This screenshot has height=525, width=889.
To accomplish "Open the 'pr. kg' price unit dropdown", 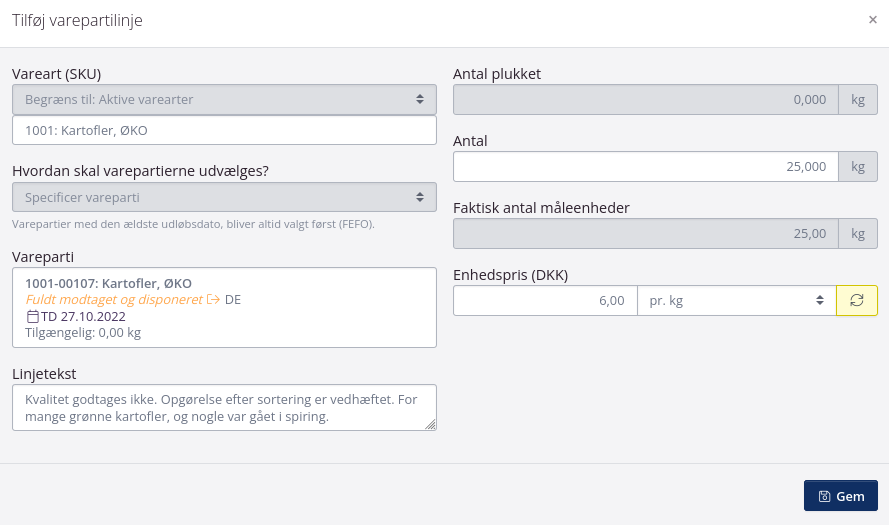I will point(736,300).
